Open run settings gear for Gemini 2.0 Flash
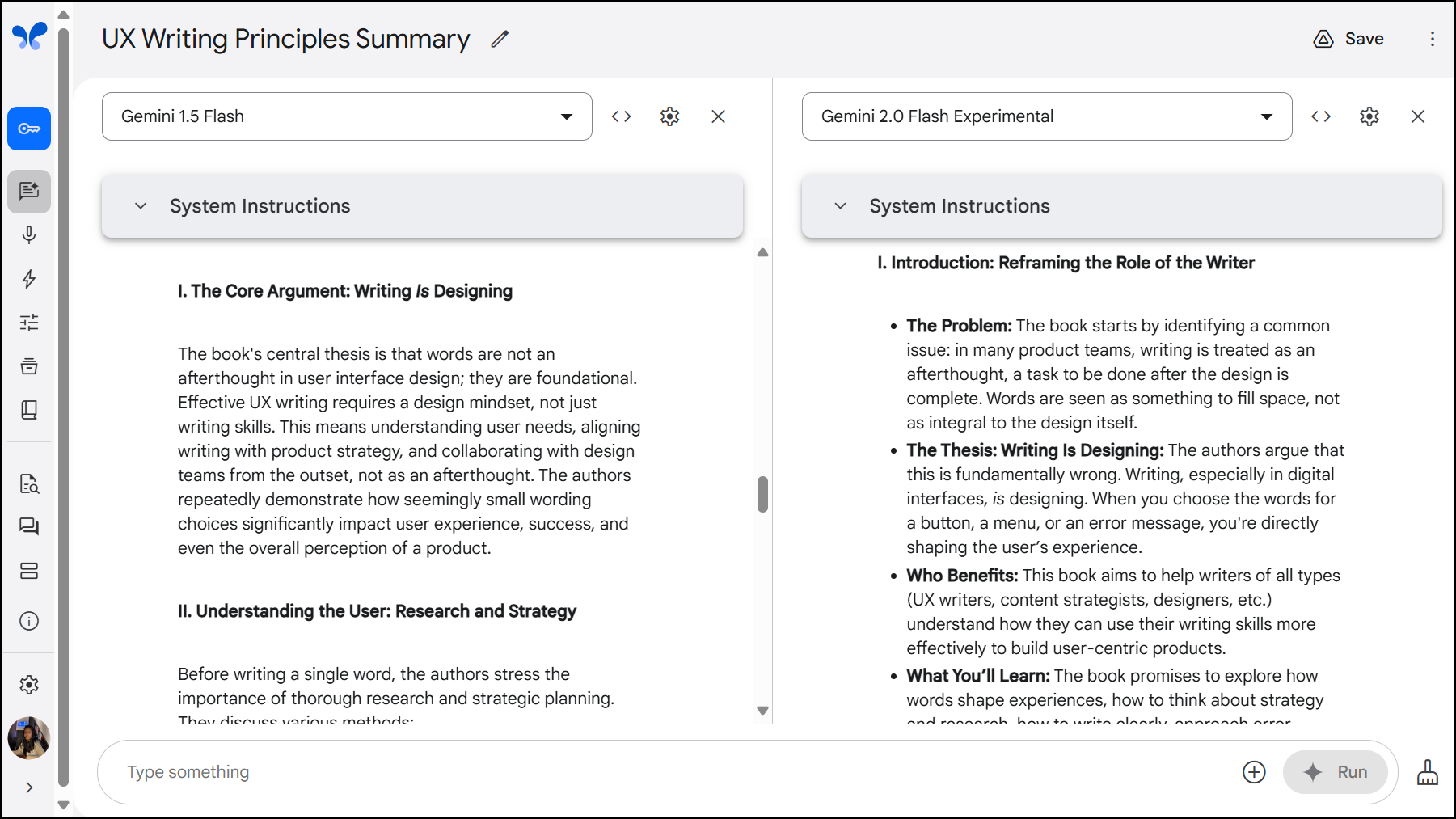 pyautogui.click(x=1369, y=116)
